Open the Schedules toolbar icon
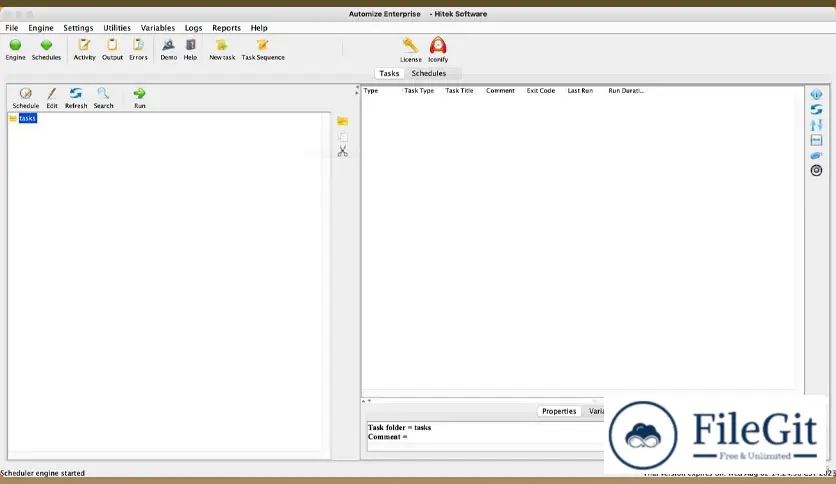This screenshot has width=836, height=484. tap(46, 46)
